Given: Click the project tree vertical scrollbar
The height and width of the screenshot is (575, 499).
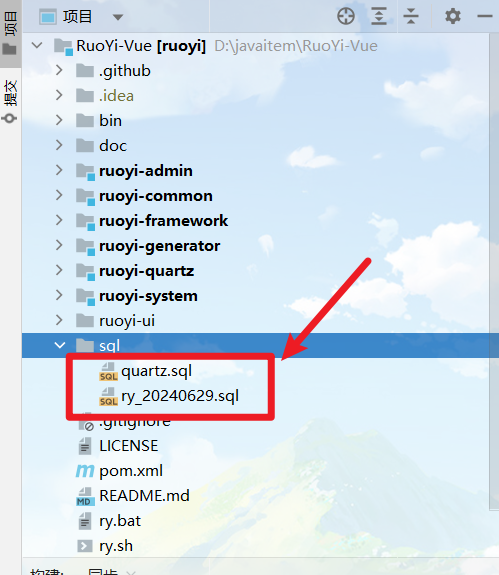Looking at the screenshot, I should tap(494, 271).
